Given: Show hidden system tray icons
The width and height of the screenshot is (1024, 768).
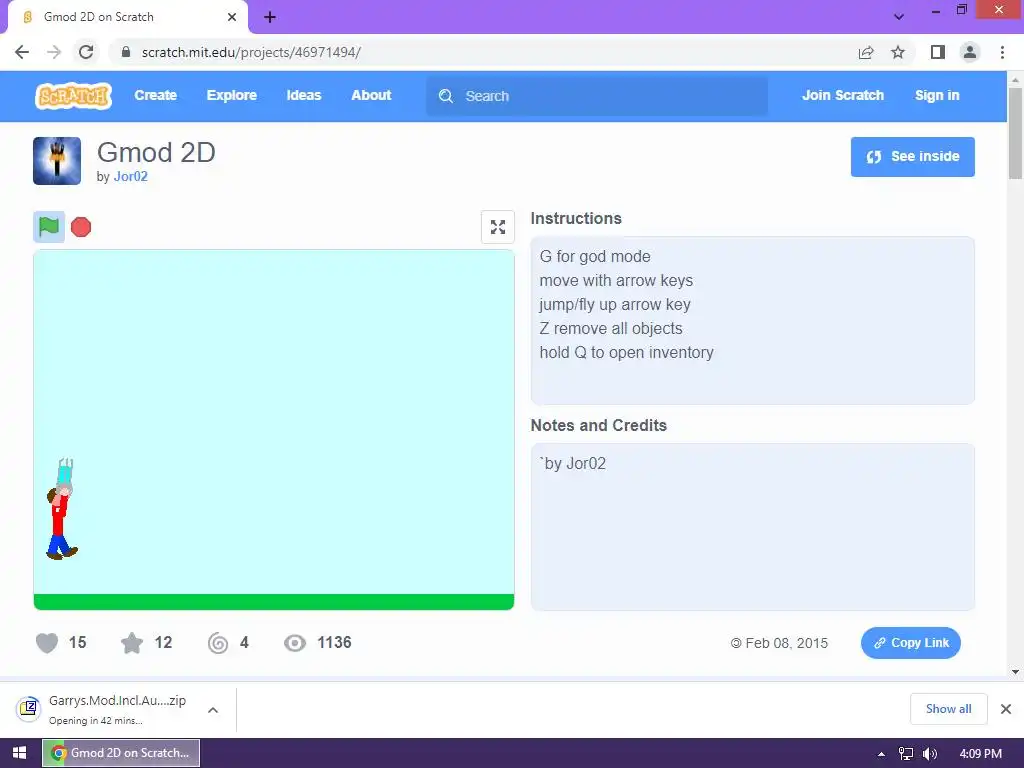Looking at the screenshot, I should pos(881,754).
